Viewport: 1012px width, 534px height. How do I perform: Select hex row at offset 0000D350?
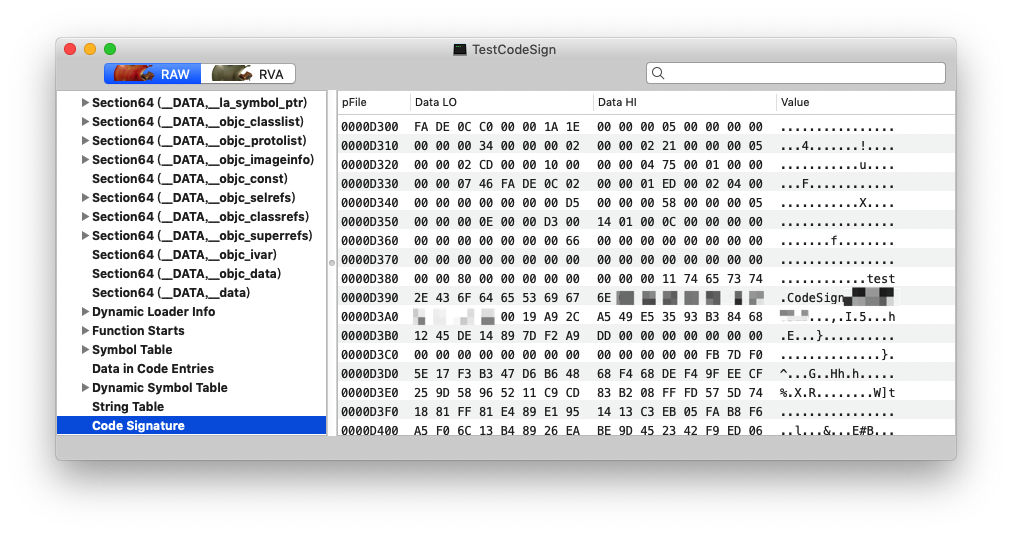point(646,221)
